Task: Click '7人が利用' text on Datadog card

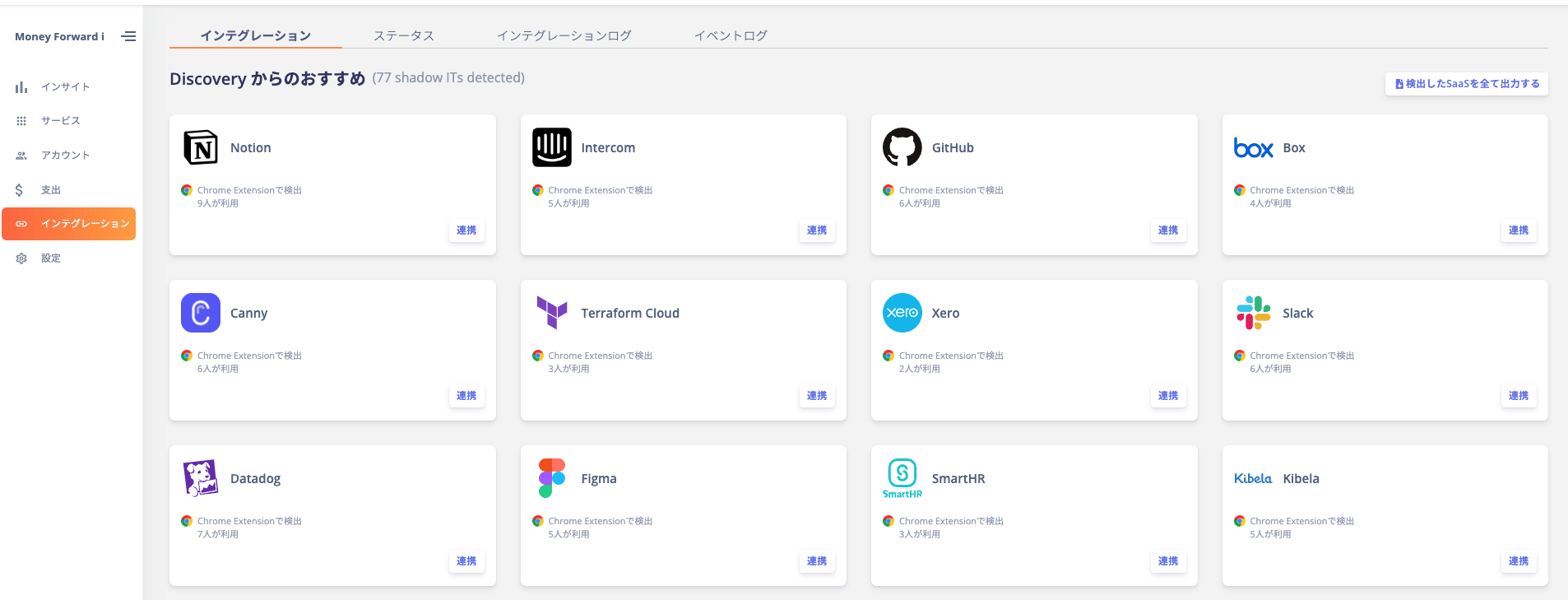Action: [x=218, y=534]
